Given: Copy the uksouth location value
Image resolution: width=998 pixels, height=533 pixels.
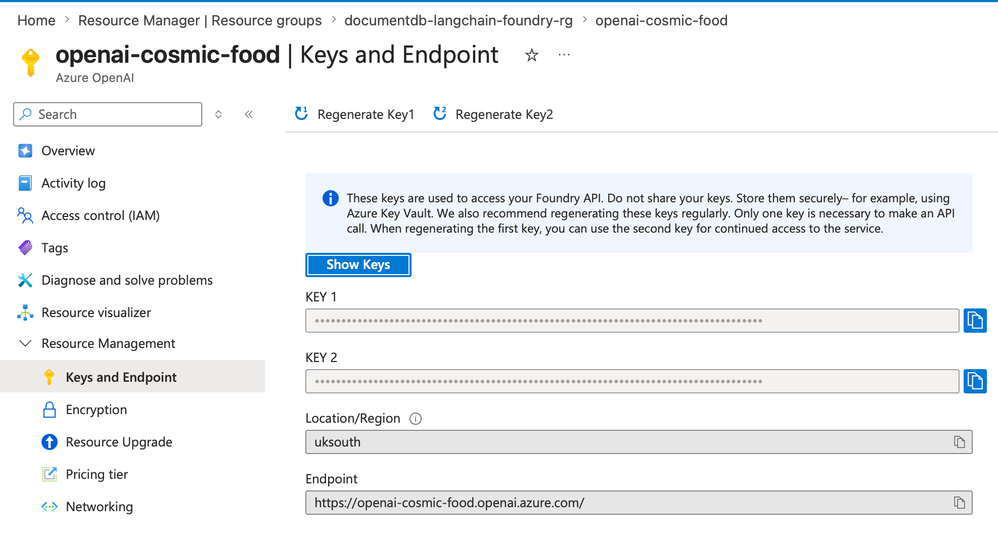Looking at the screenshot, I should click(x=959, y=442).
